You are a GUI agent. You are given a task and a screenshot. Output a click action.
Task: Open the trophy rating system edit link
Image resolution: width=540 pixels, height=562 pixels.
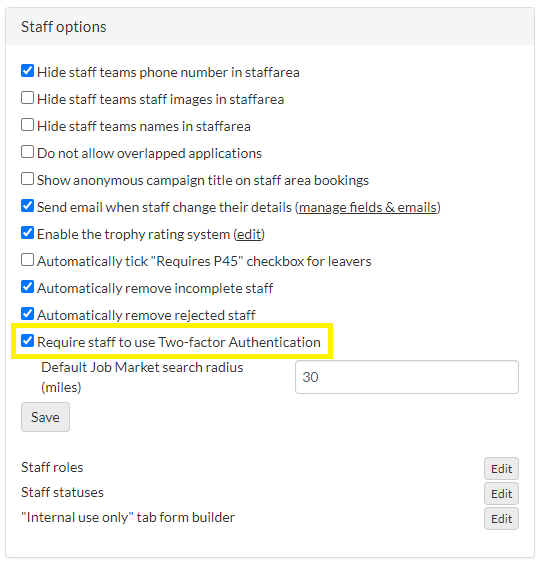(x=249, y=234)
